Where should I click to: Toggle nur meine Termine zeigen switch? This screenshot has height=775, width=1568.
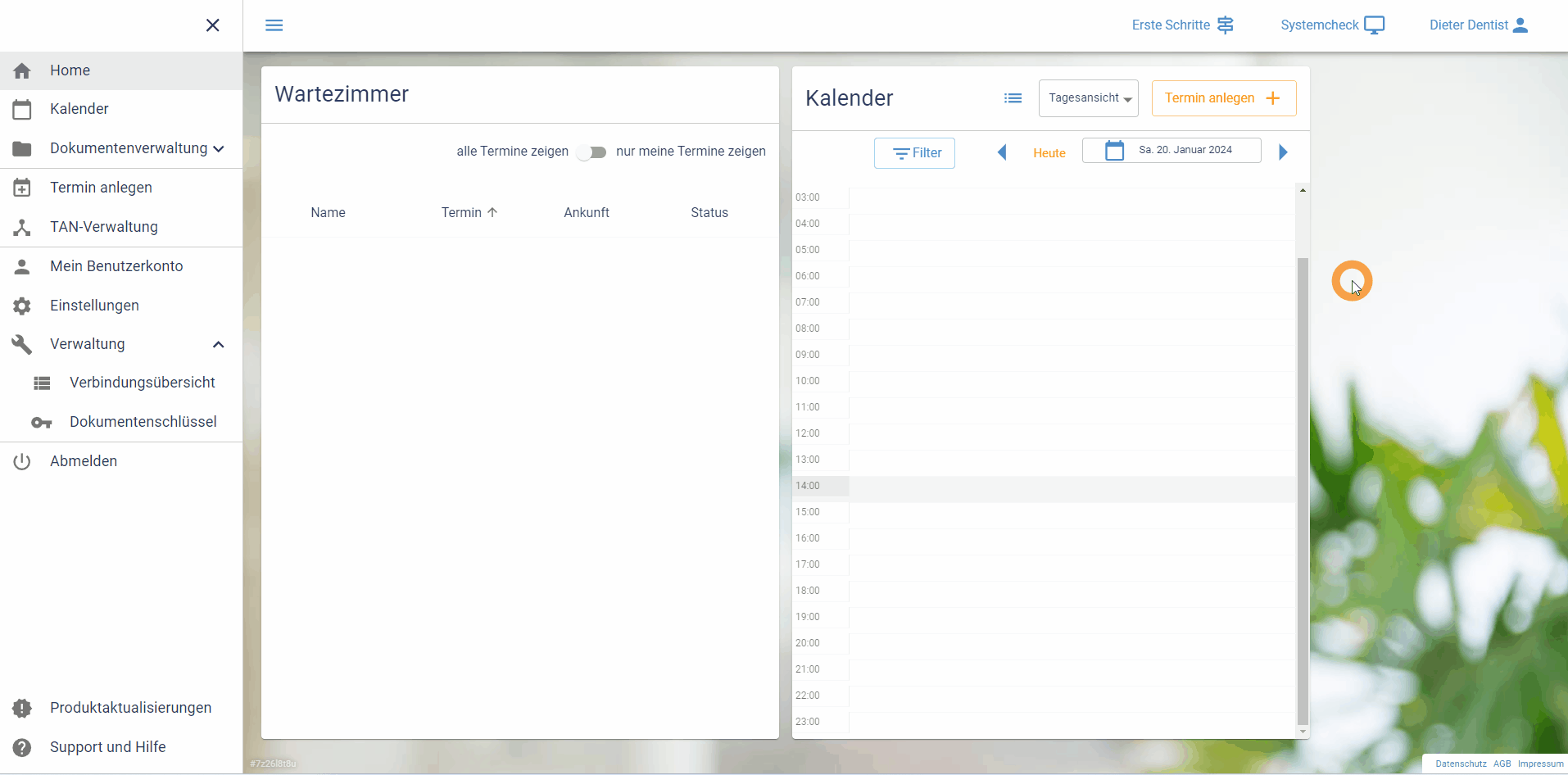[591, 152]
